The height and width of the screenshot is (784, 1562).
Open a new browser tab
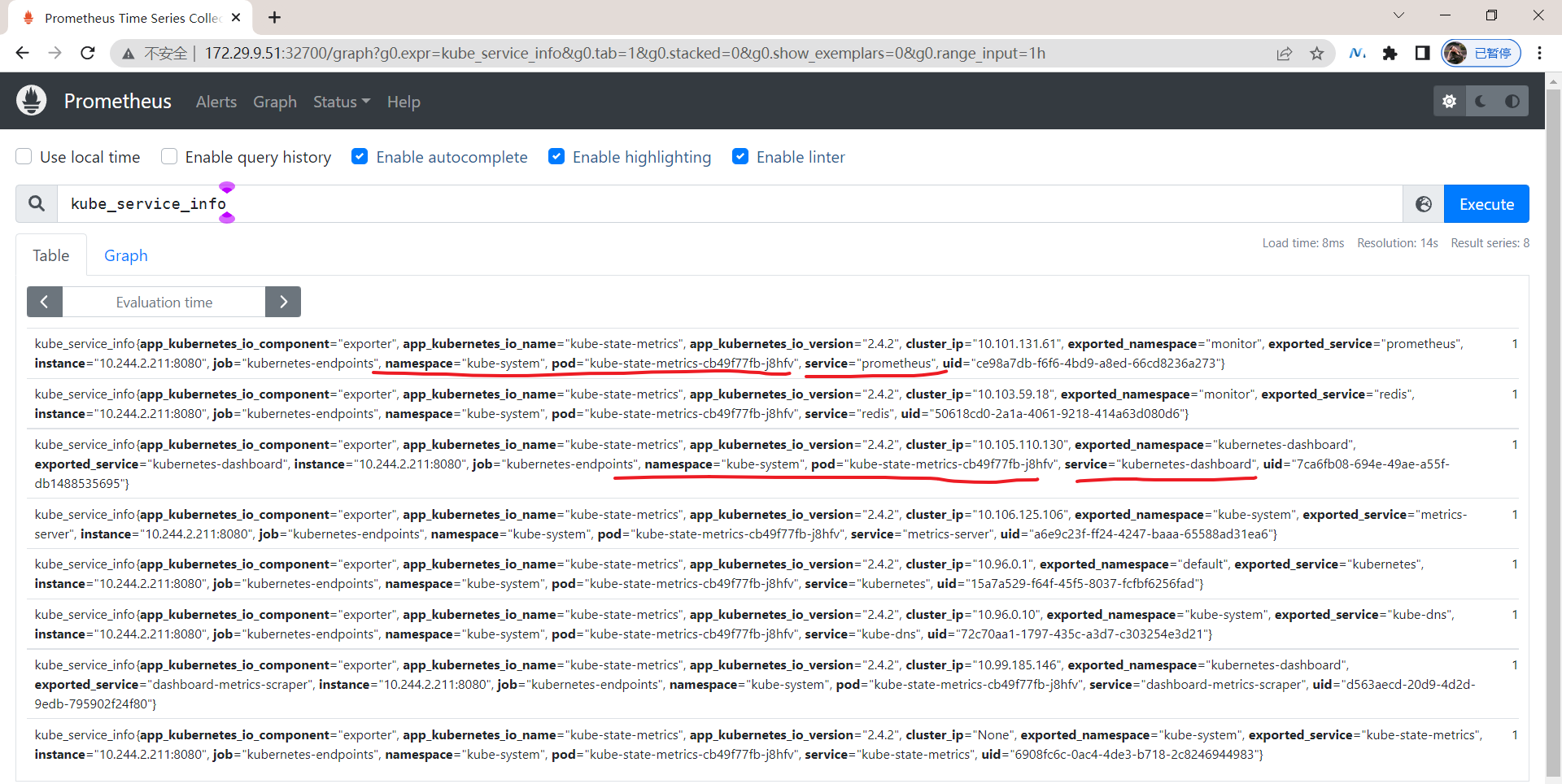(275, 17)
